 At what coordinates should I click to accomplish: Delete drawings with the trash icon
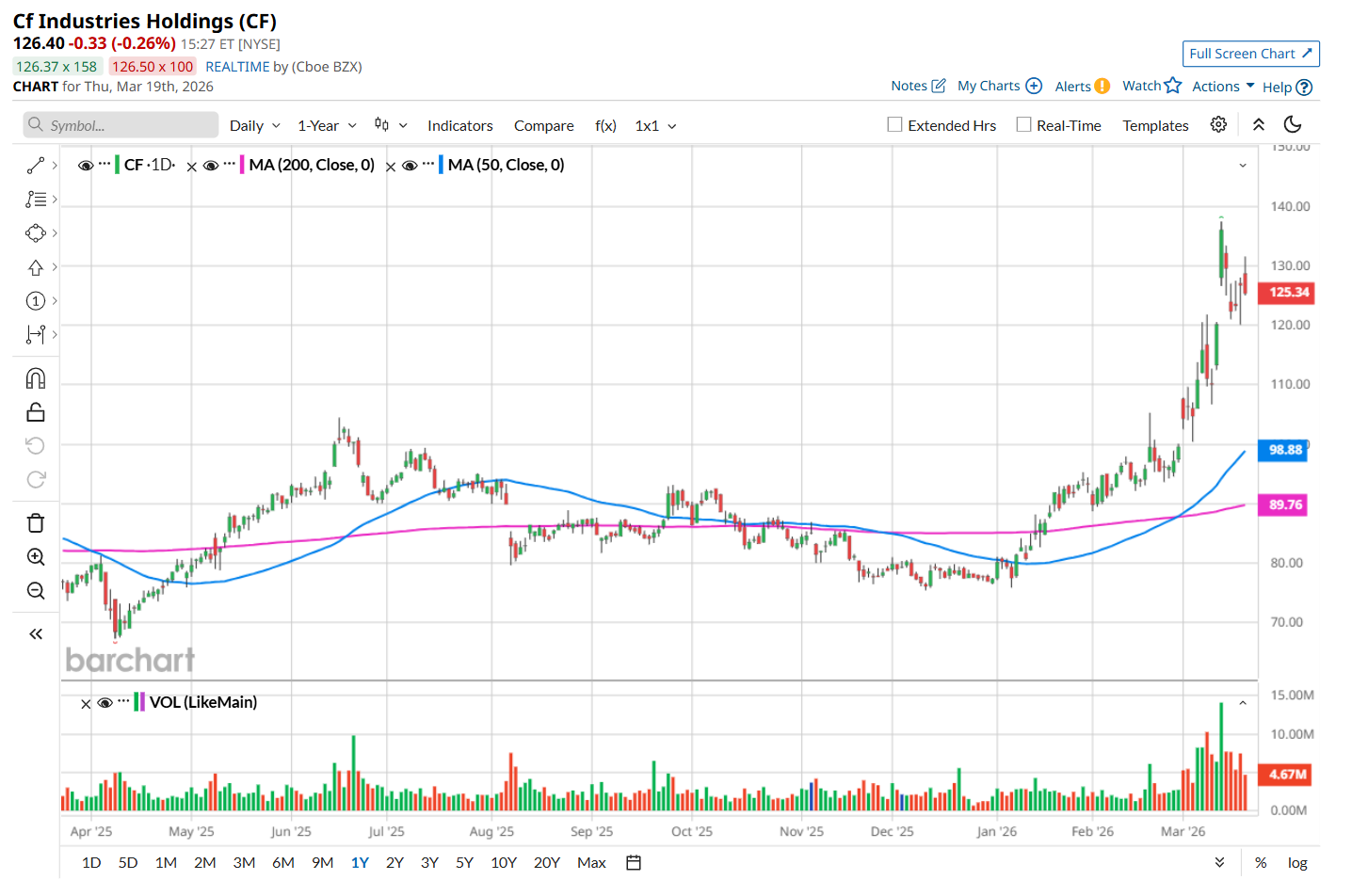(x=36, y=523)
